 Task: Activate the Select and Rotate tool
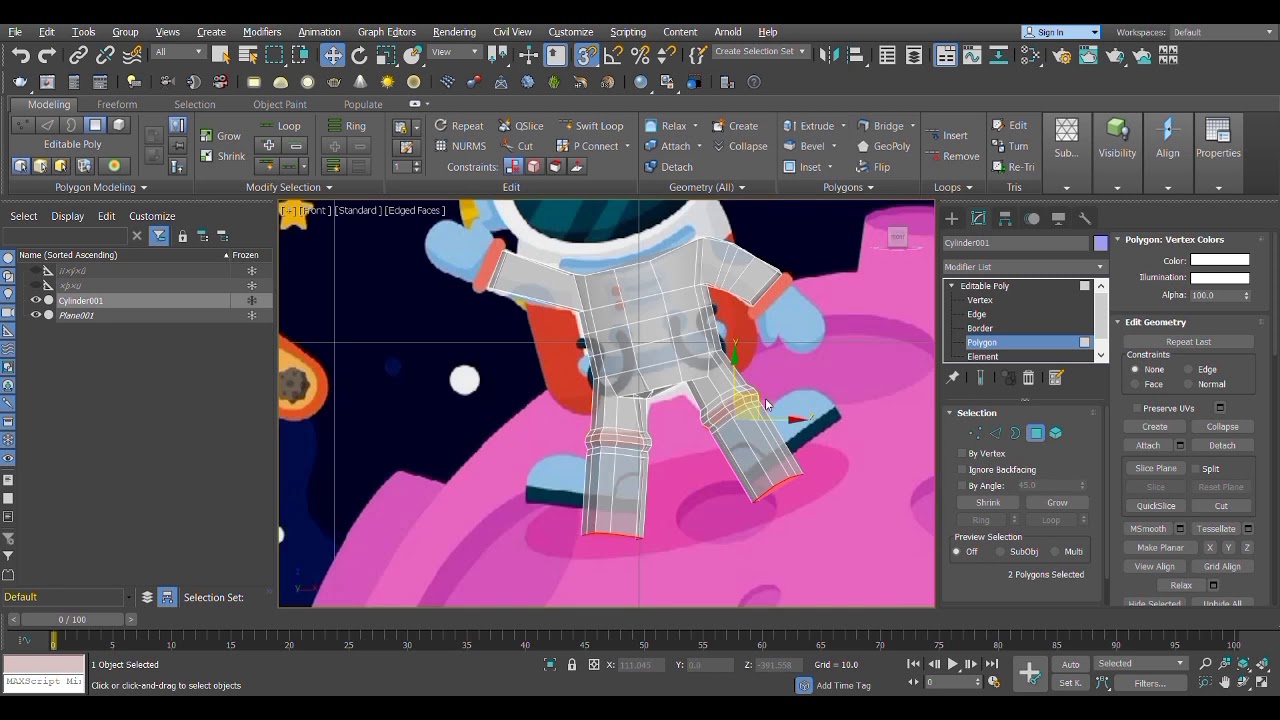coord(359,55)
